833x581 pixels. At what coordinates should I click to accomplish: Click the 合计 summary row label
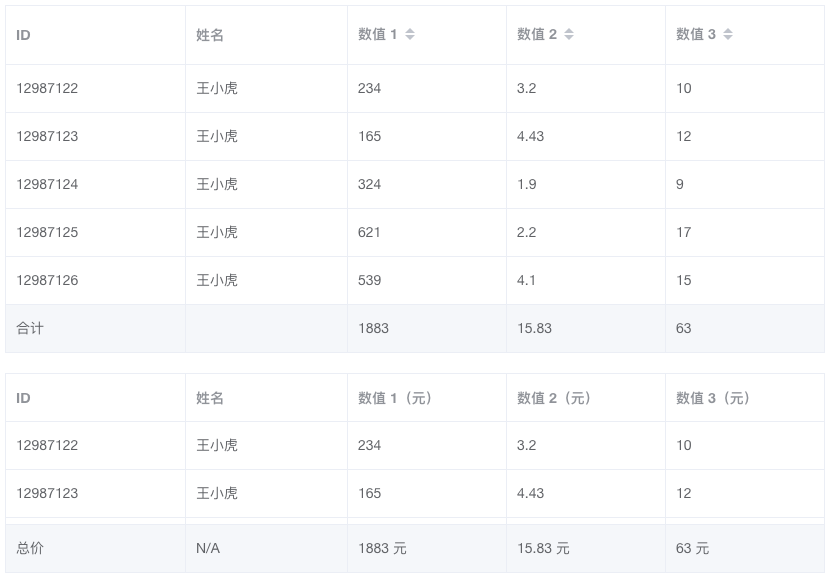pos(30,328)
